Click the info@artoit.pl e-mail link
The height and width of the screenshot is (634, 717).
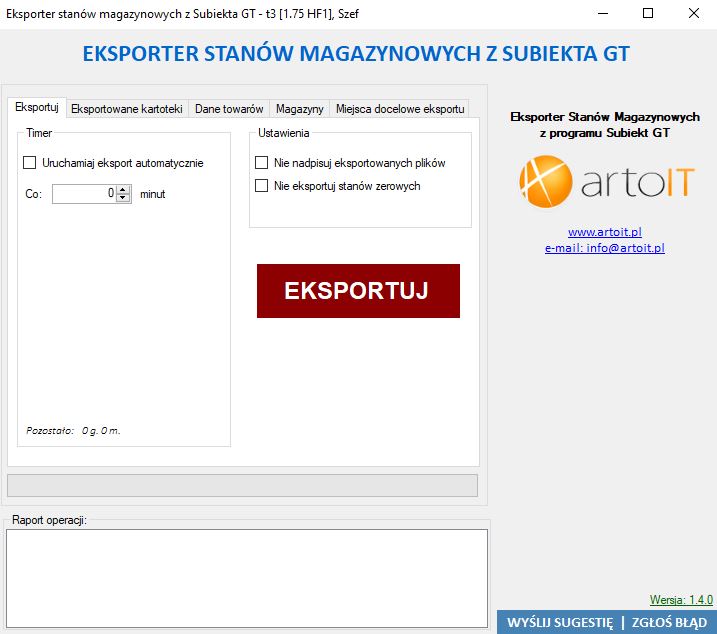(x=604, y=248)
